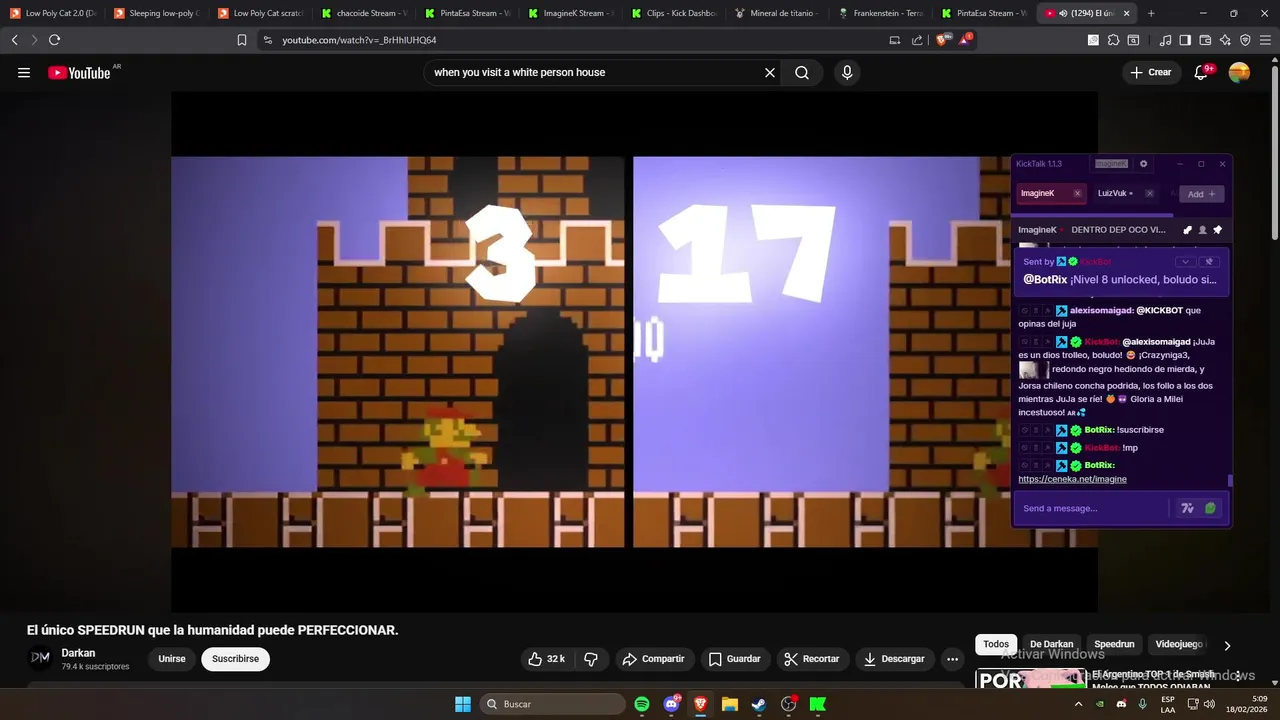Open the browser extensions puzzle icon
Viewport: 1280px width, 720px height.
point(1113,40)
